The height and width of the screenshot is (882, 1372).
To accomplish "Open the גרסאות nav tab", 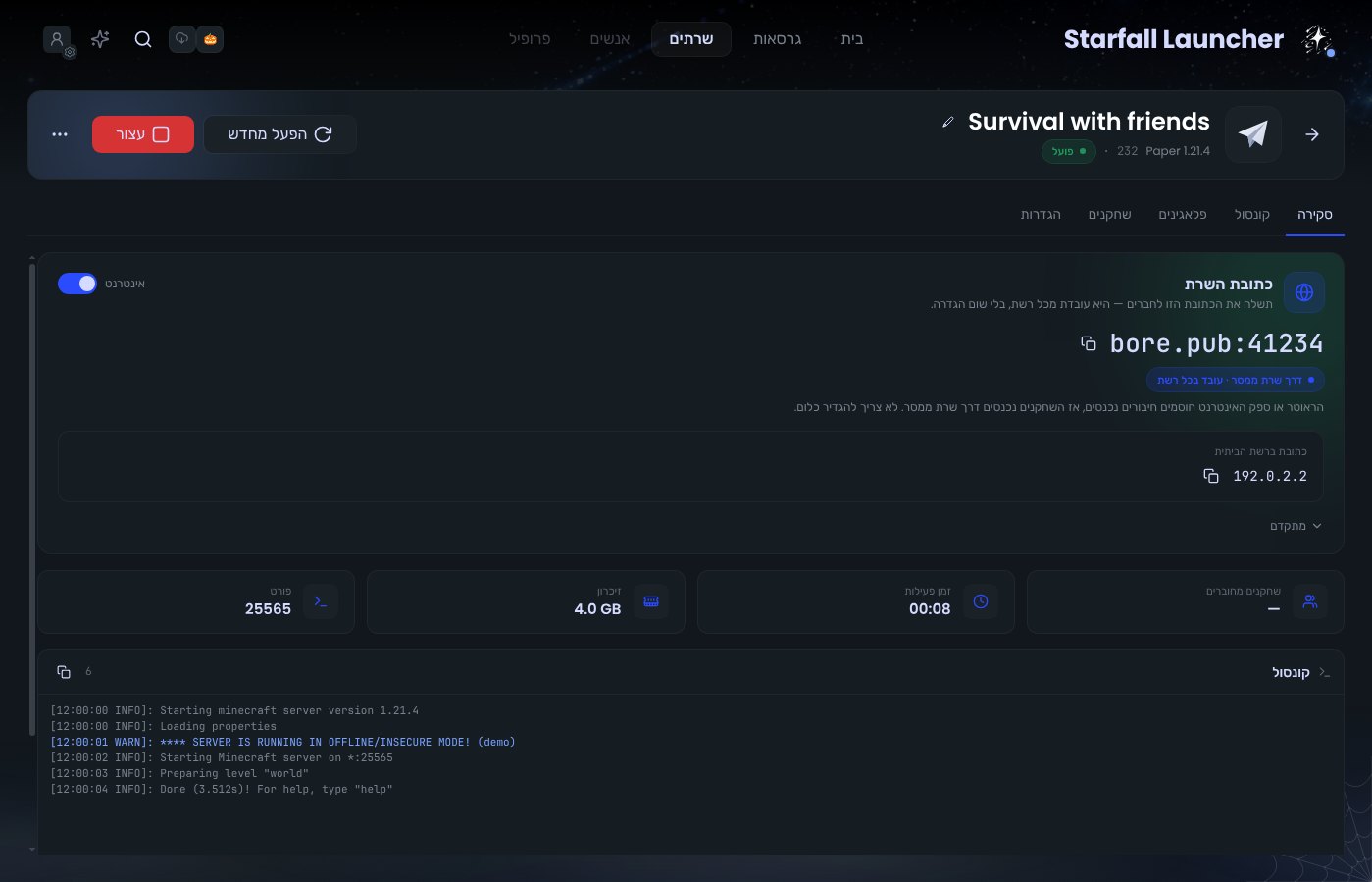I will pos(778,39).
